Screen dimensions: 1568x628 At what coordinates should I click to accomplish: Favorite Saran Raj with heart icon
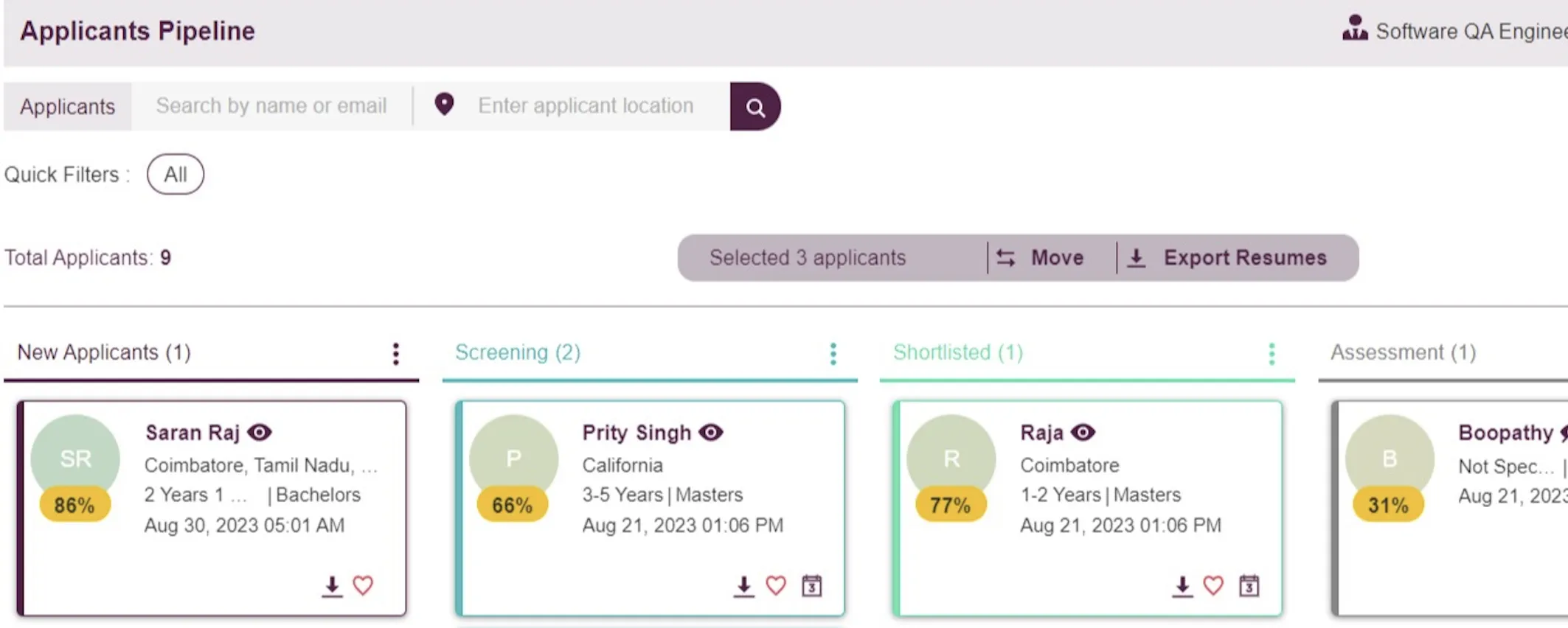tap(363, 586)
